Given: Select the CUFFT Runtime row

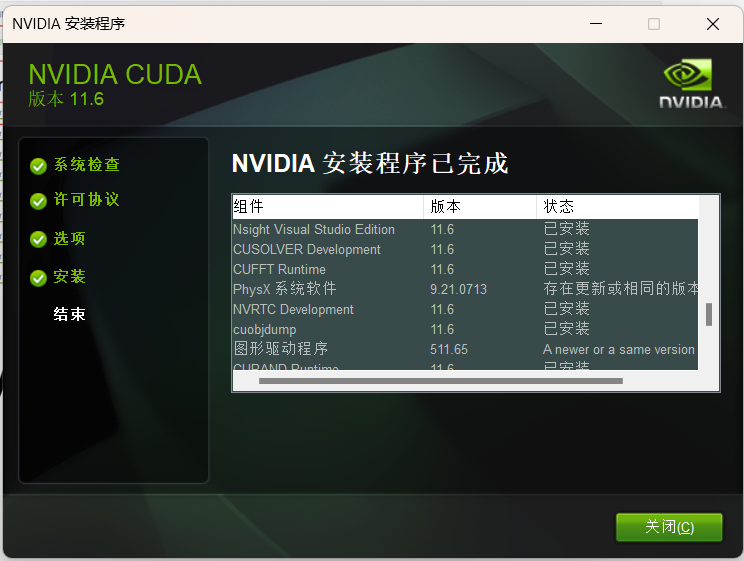Looking at the screenshot, I should click(465, 269).
